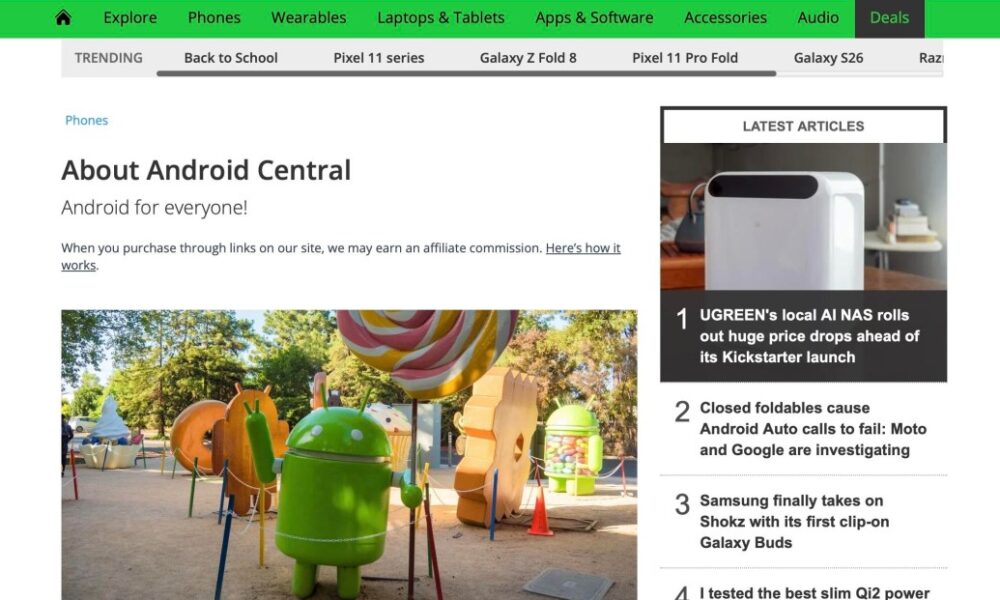The height and width of the screenshot is (600, 1000).
Task: Open the Accessories section
Action: [725, 18]
